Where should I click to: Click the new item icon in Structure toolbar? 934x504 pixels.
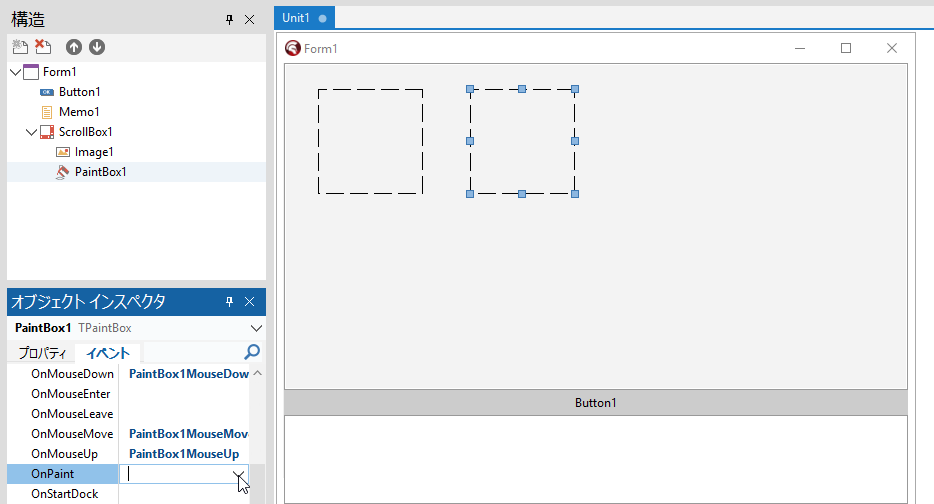19,47
